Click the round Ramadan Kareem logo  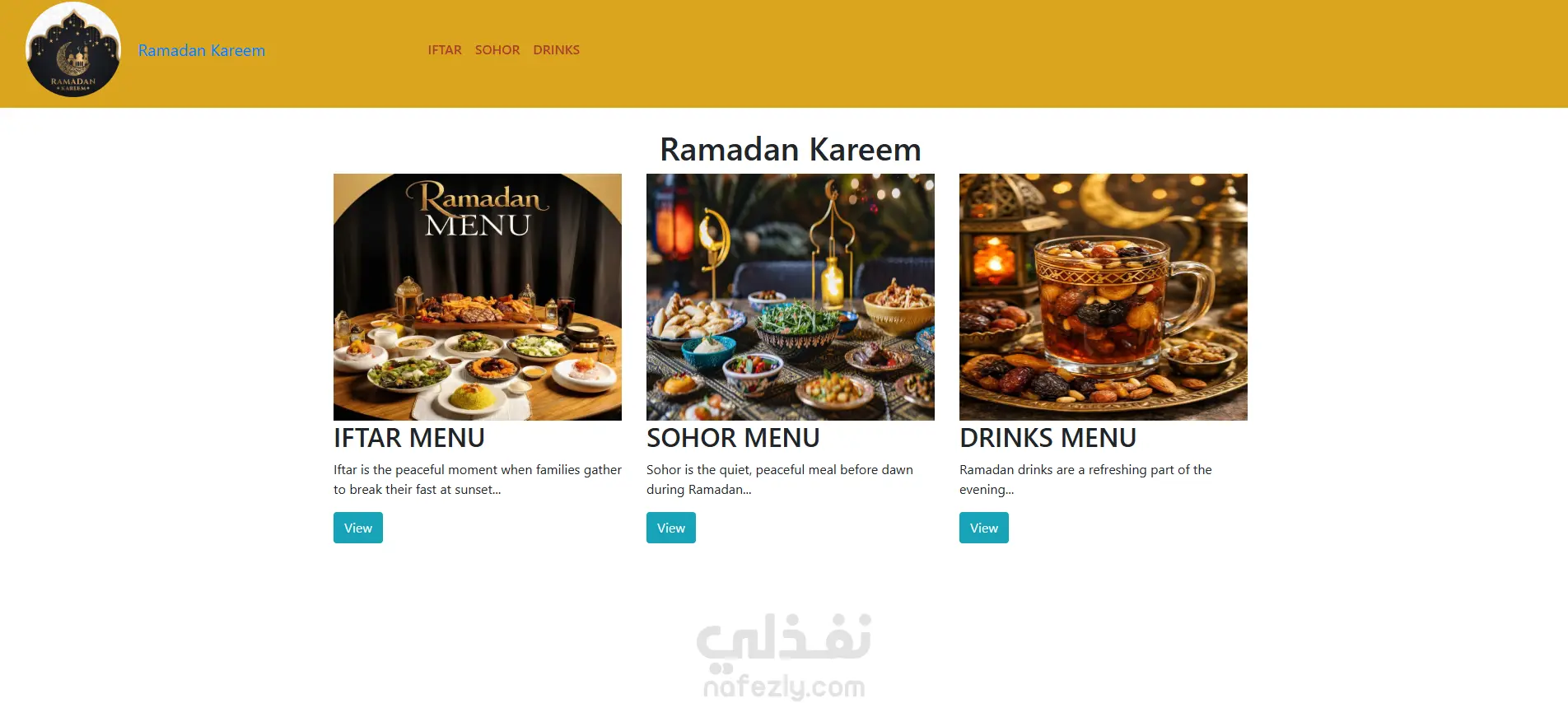click(73, 49)
